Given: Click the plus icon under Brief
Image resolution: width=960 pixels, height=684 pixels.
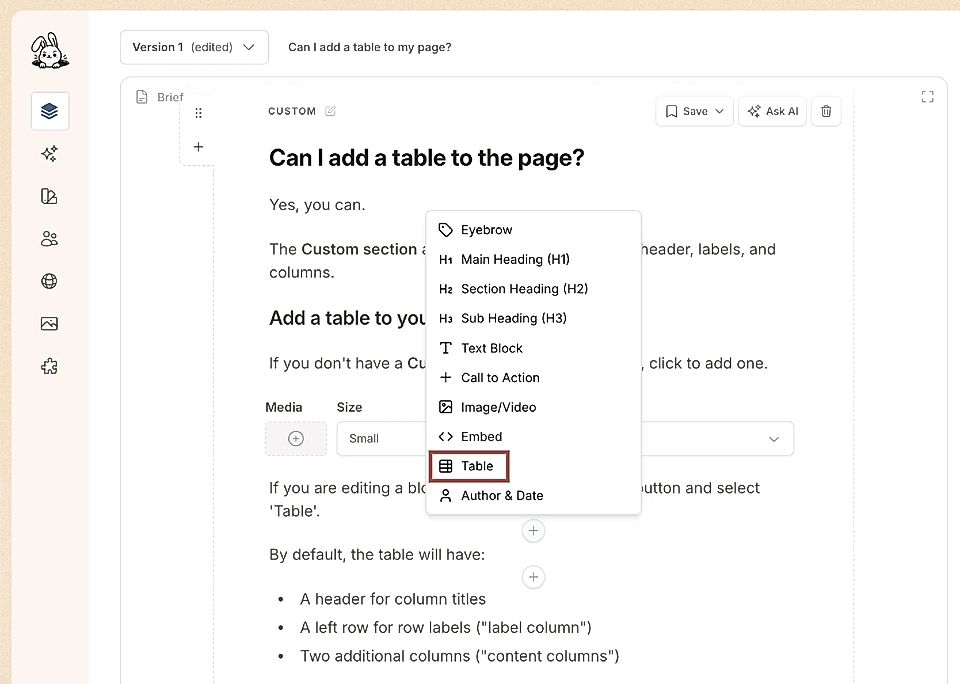Looking at the screenshot, I should [x=198, y=146].
